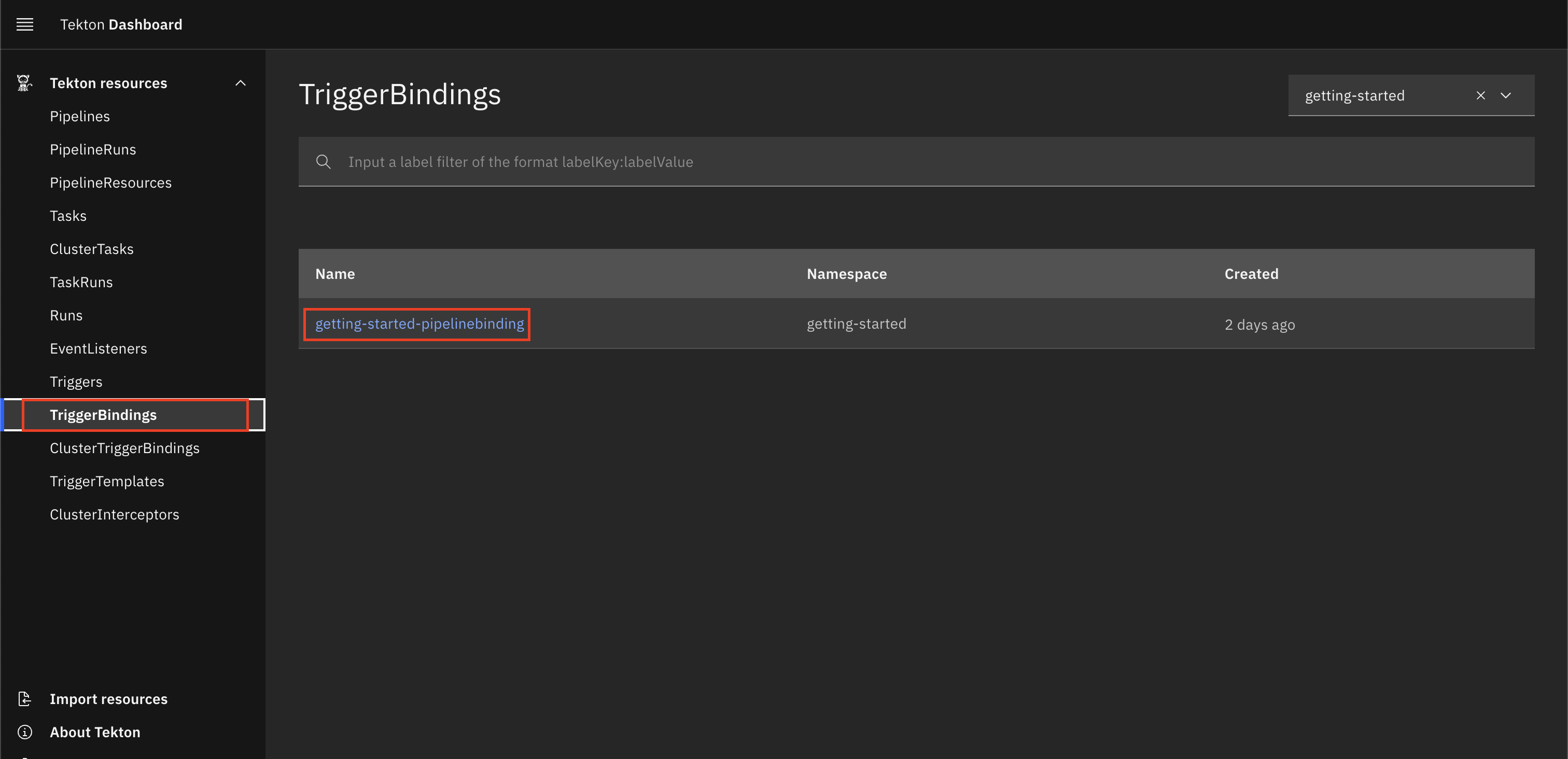Go to Pipelines in sidebar
This screenshot has width=1568, height=759.
pyautogui.click(x=80, y=116)
